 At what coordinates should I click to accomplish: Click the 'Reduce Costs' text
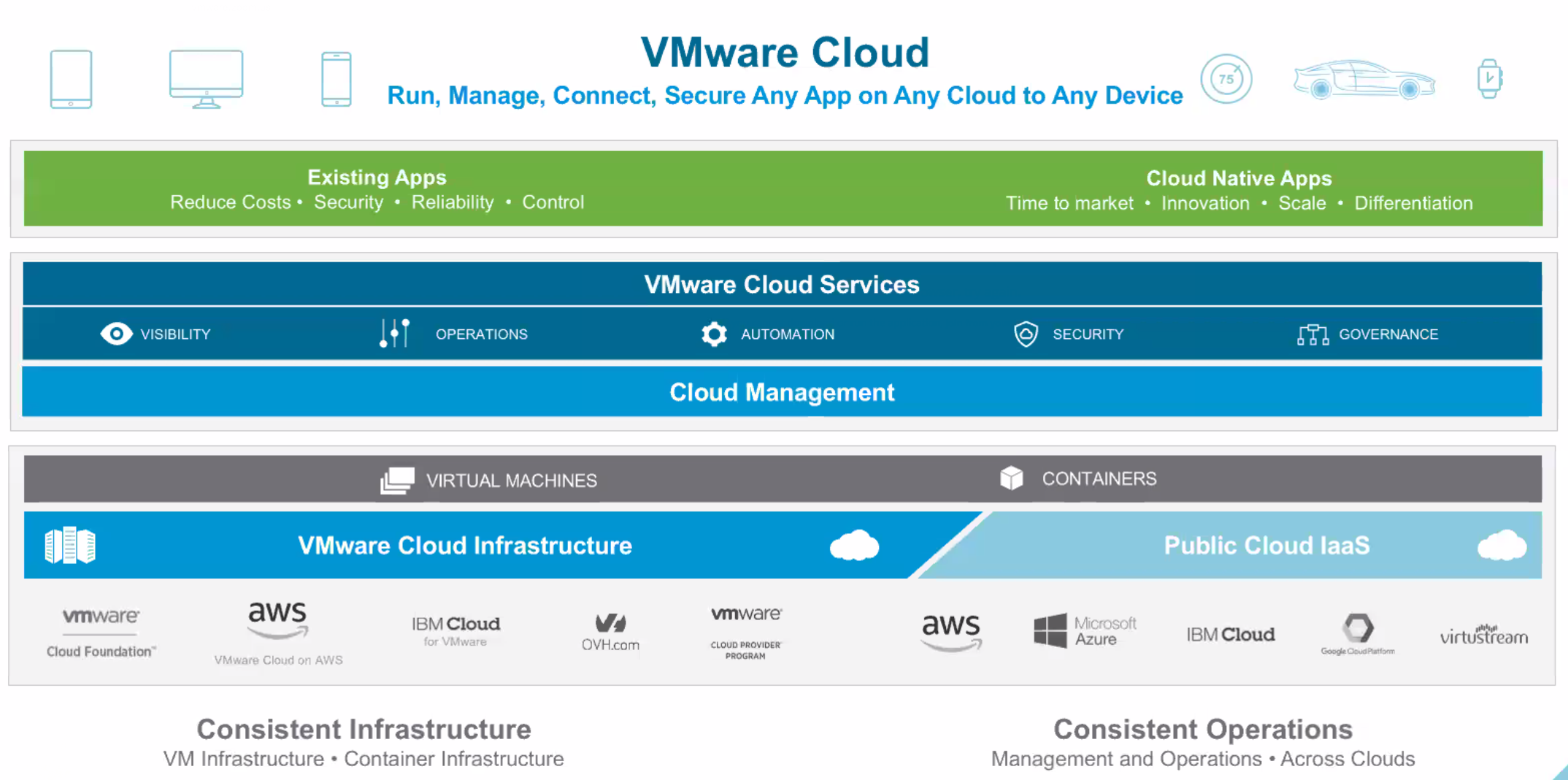[231, 202]
